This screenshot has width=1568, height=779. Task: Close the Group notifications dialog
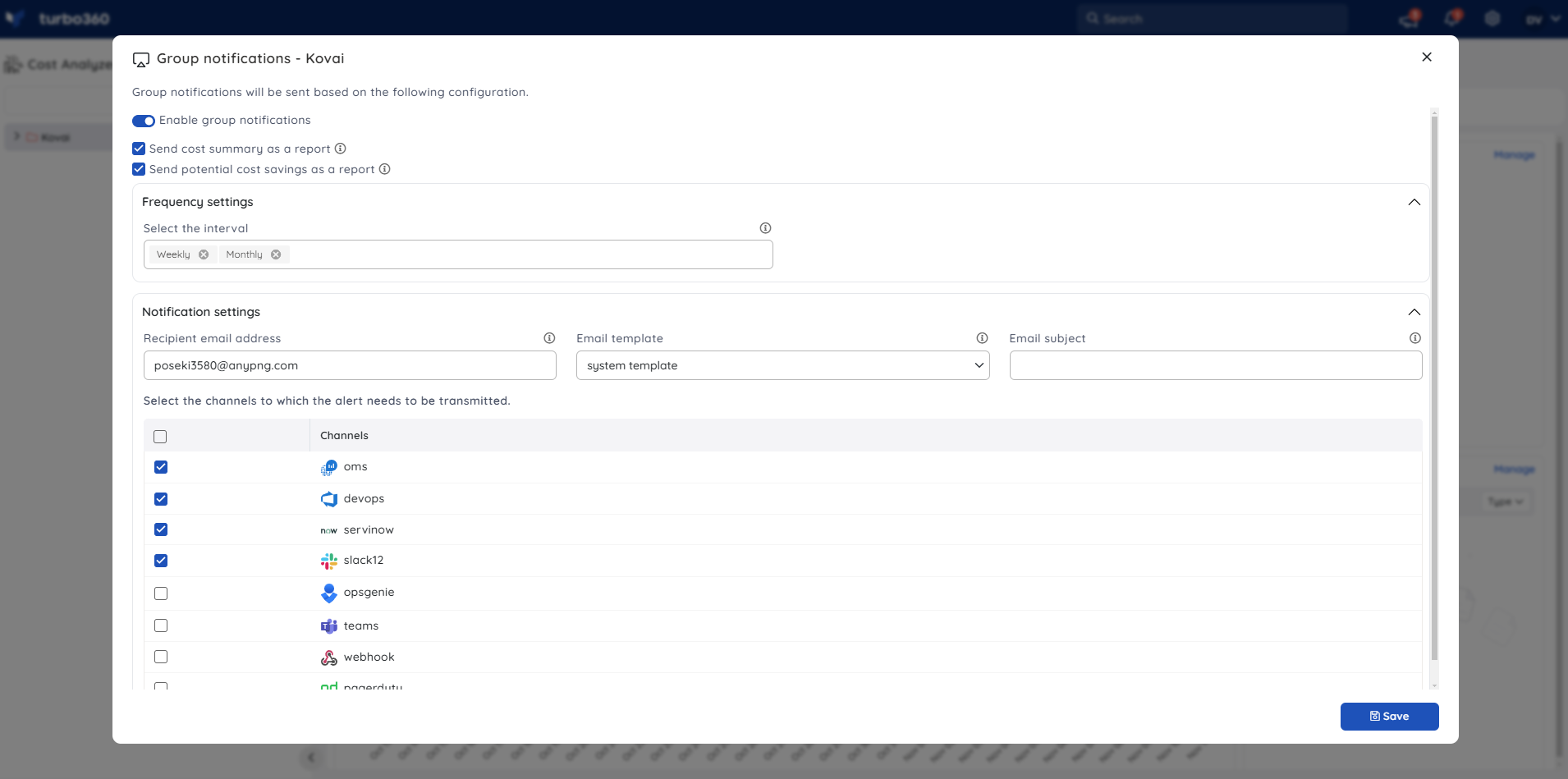pos(1427,57)
